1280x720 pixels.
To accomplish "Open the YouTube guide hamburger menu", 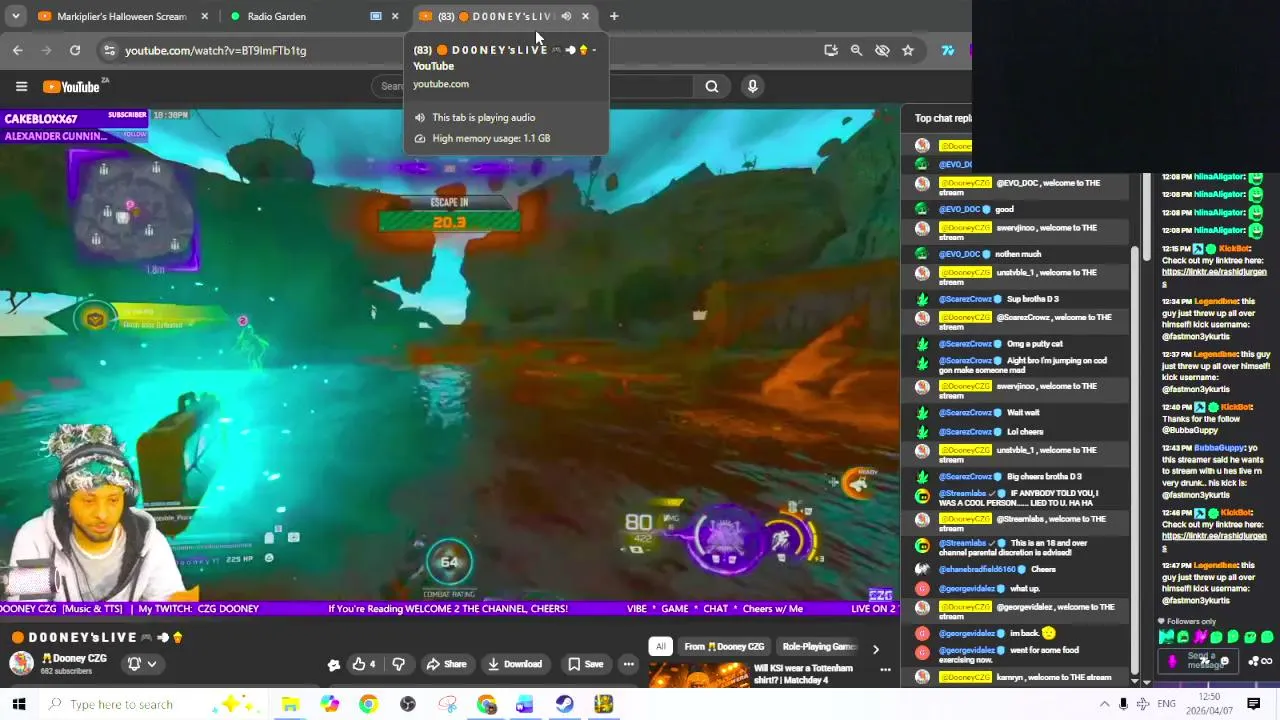I will point(21,86).
